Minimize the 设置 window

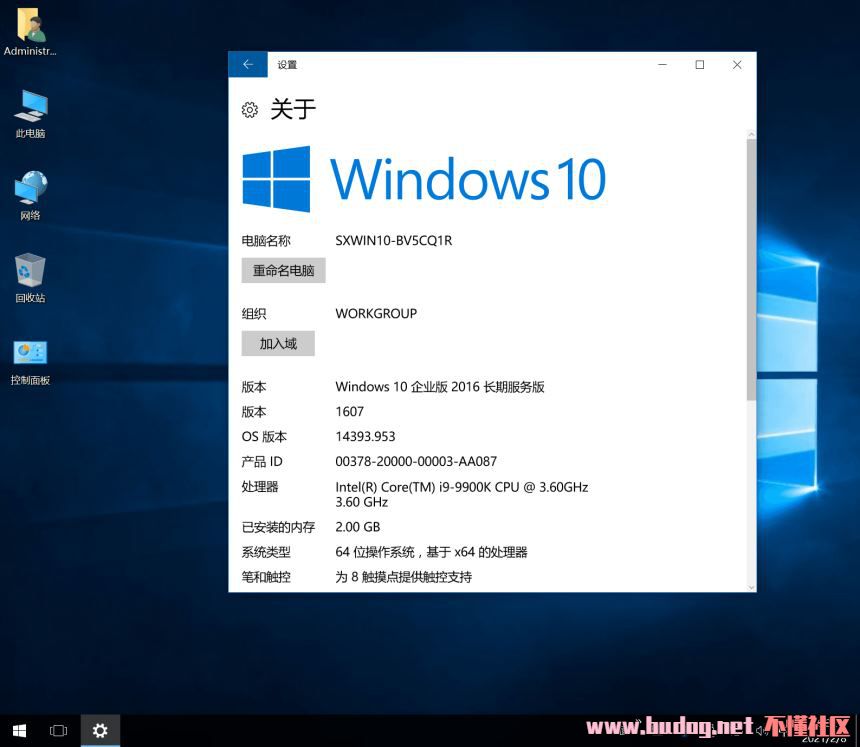[x=663, y=65]
